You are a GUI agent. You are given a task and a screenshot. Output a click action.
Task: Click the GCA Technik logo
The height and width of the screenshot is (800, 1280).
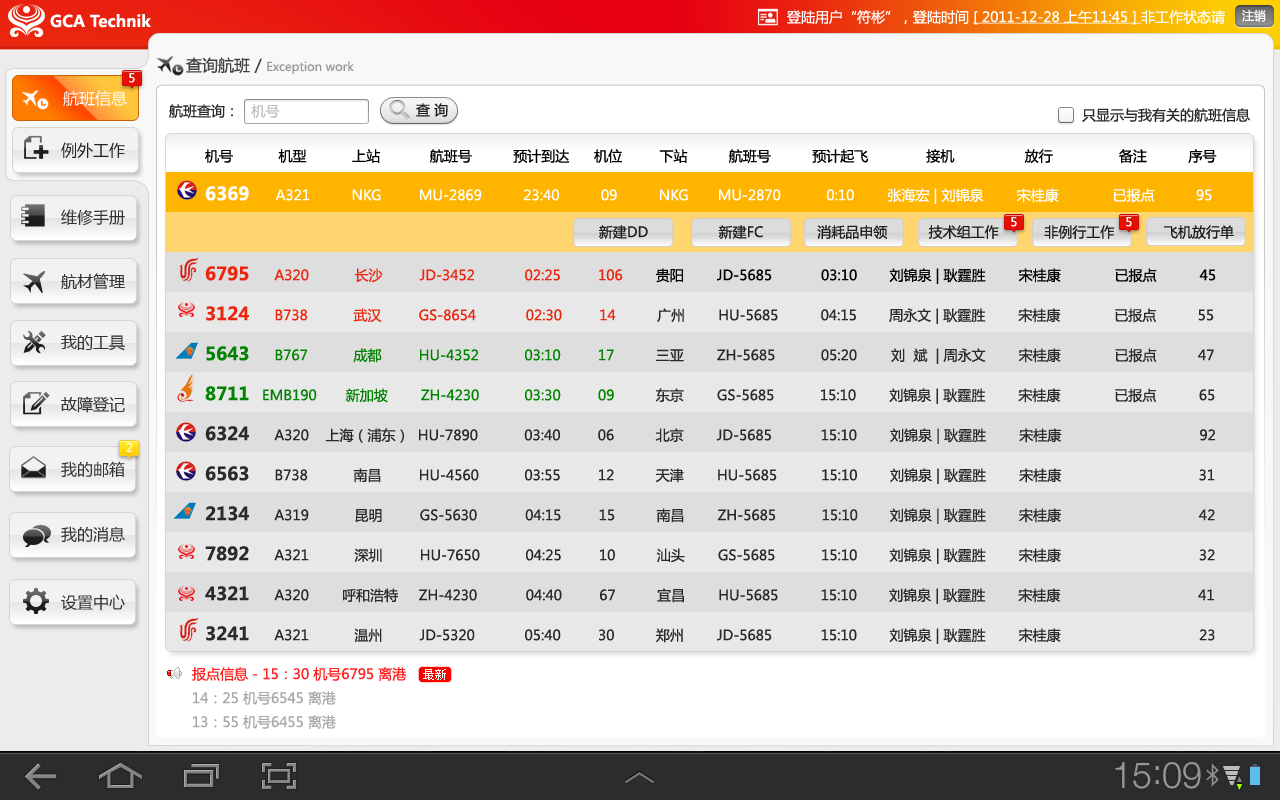[x=80, y=20]
